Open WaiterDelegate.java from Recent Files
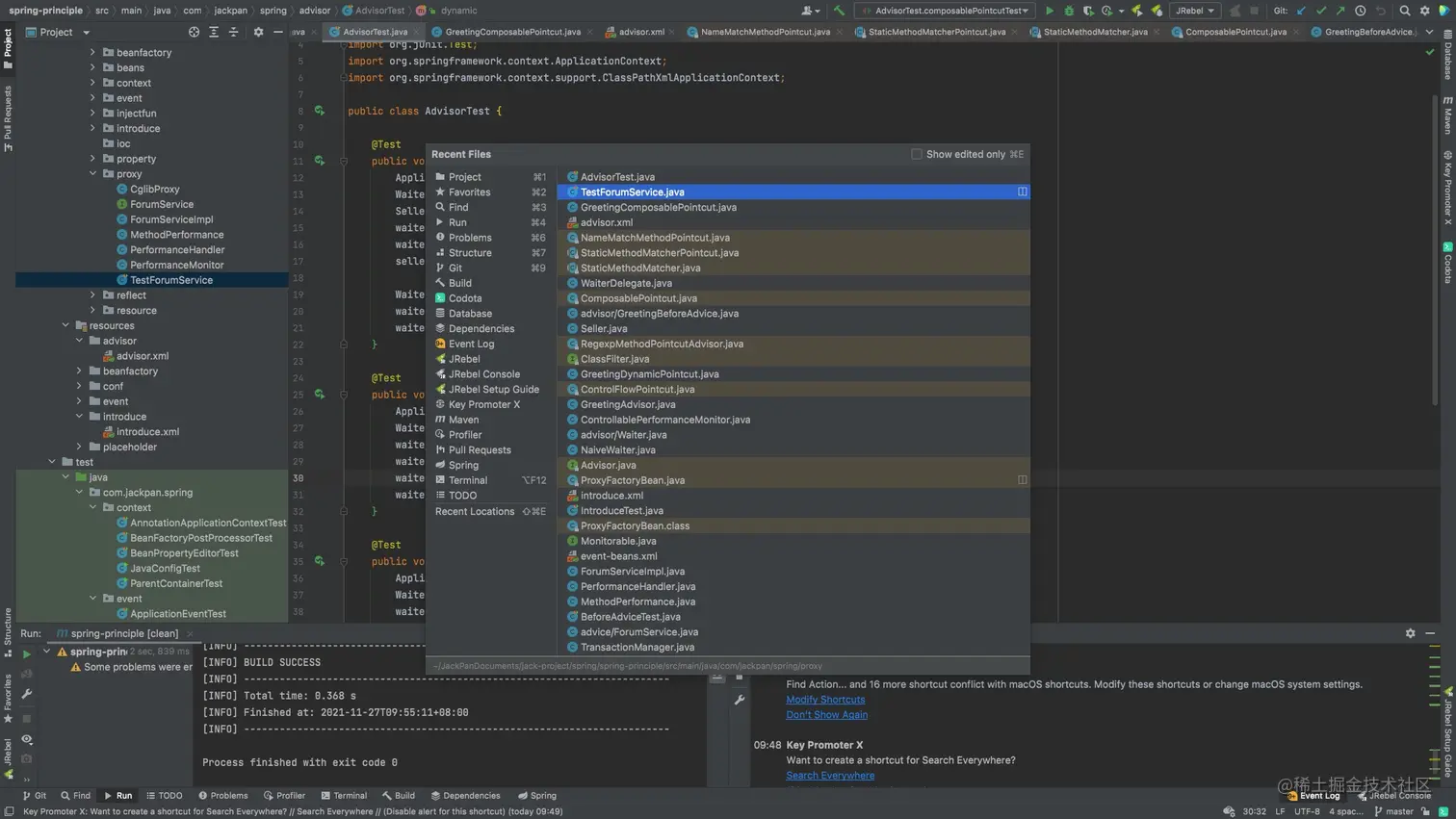This screenshot has height=819, width=1456. [x=793, y=283]
